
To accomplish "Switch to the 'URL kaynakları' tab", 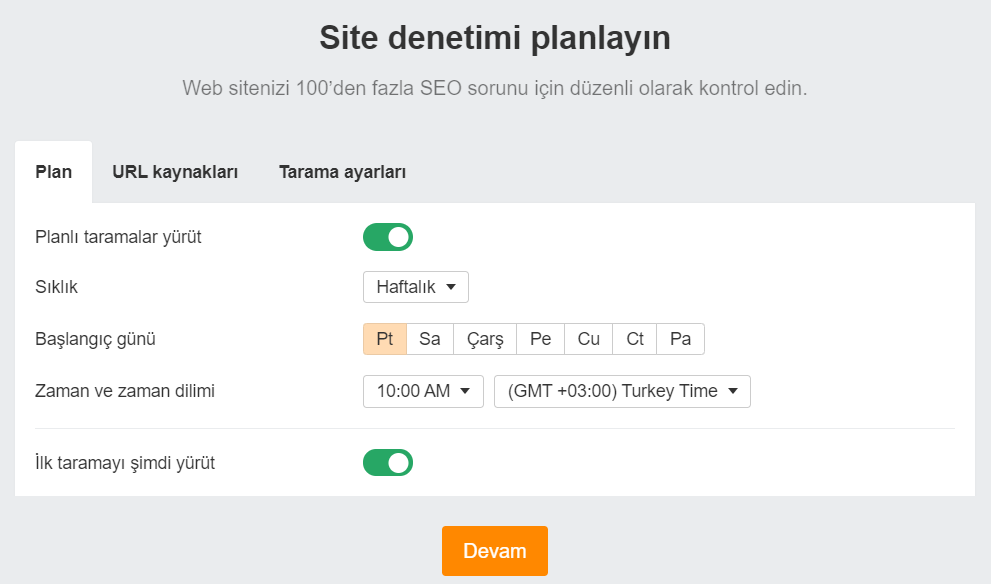I will point(175,172).
